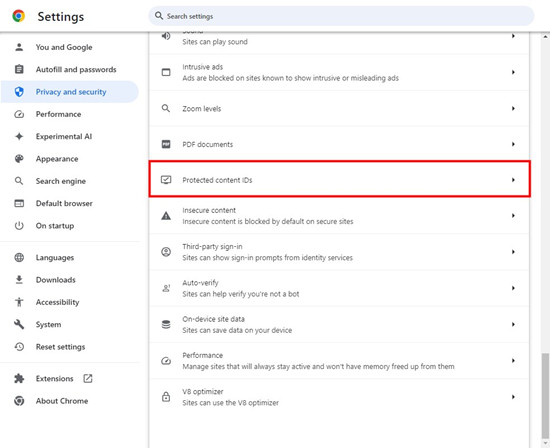Open Appearance settings page
Image resolution: width=550 pixels, height=448 pixels.
[x=69, y=159]
